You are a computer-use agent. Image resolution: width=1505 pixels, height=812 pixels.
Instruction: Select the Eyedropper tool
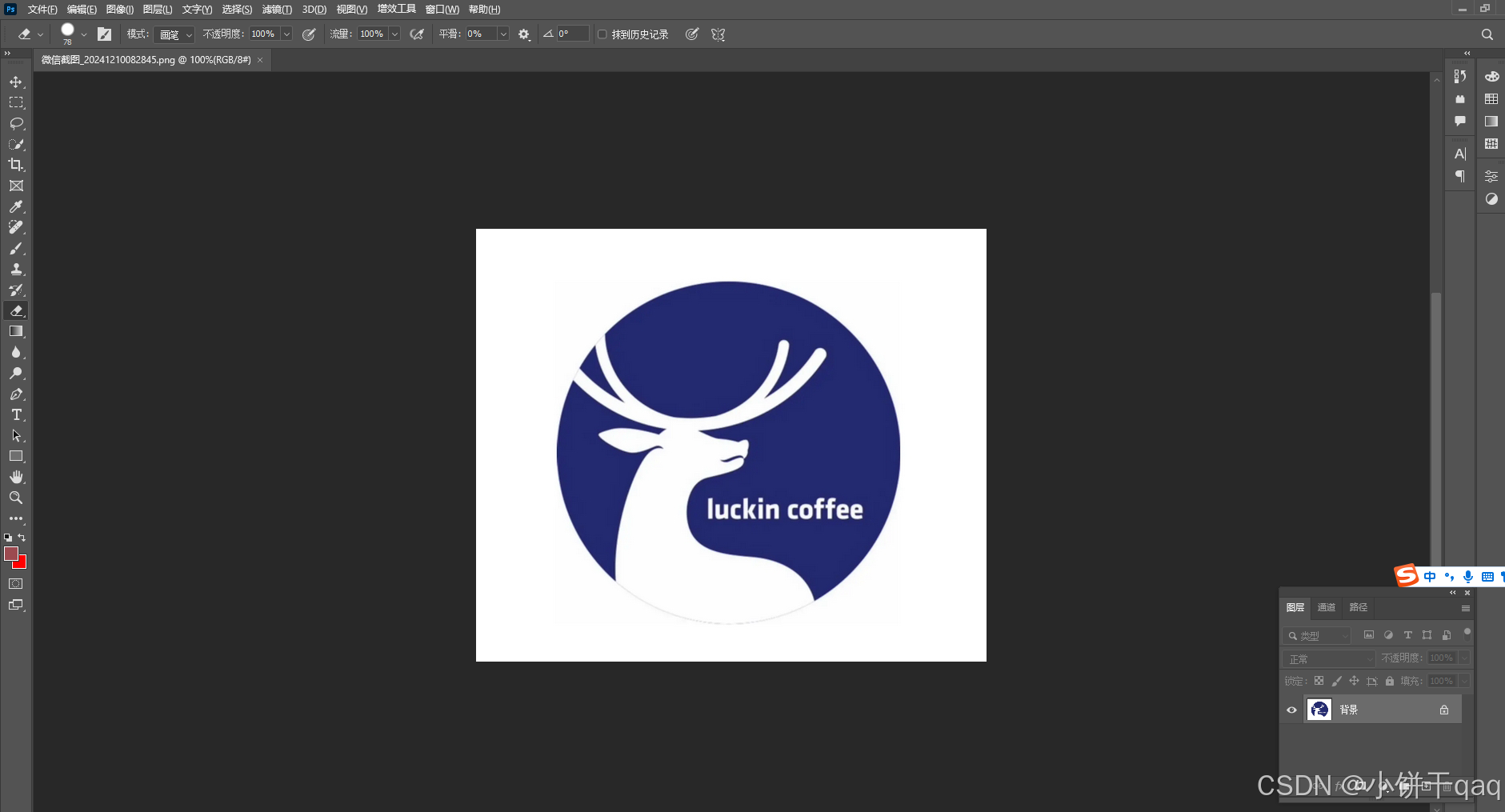[16, 206]
